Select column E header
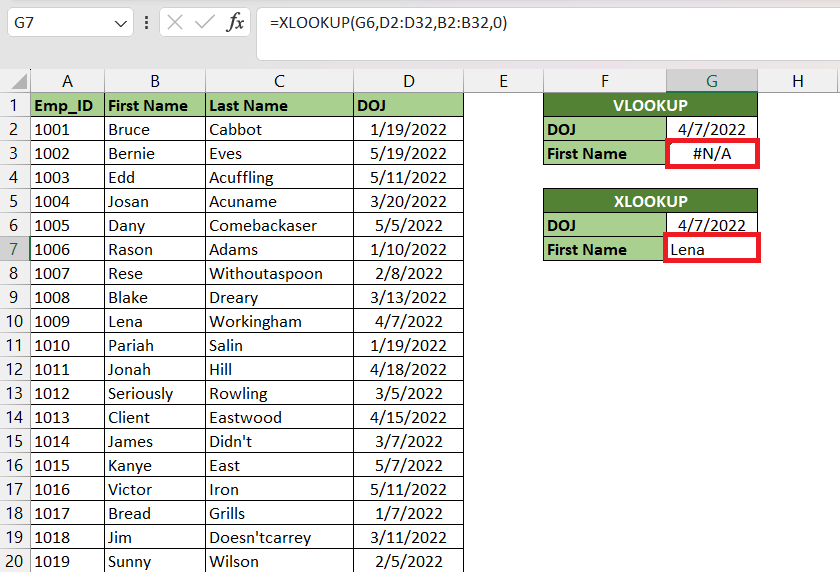This screenshot has height=572, width=840. coord(504,81)
